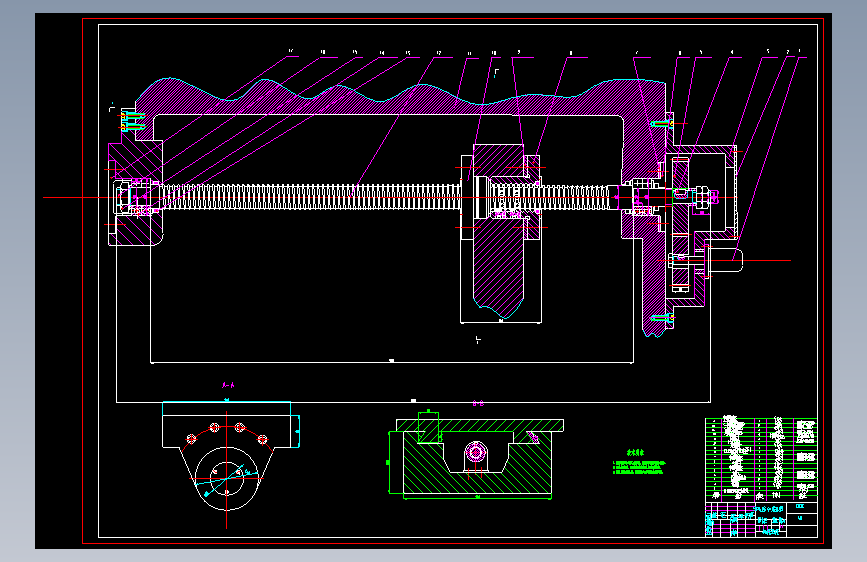Select the rightmost bolt hole in the A-A view
Viewport: 867px width, 562px height.
[263, 439]
